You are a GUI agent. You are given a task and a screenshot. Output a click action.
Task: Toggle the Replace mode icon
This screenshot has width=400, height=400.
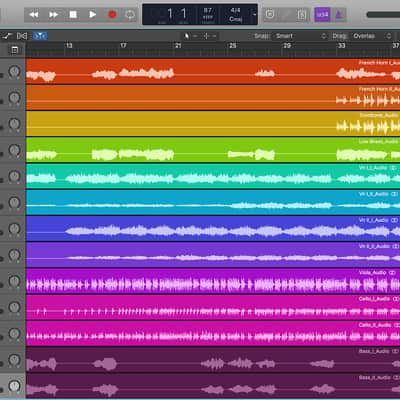[x=270, y=15]
